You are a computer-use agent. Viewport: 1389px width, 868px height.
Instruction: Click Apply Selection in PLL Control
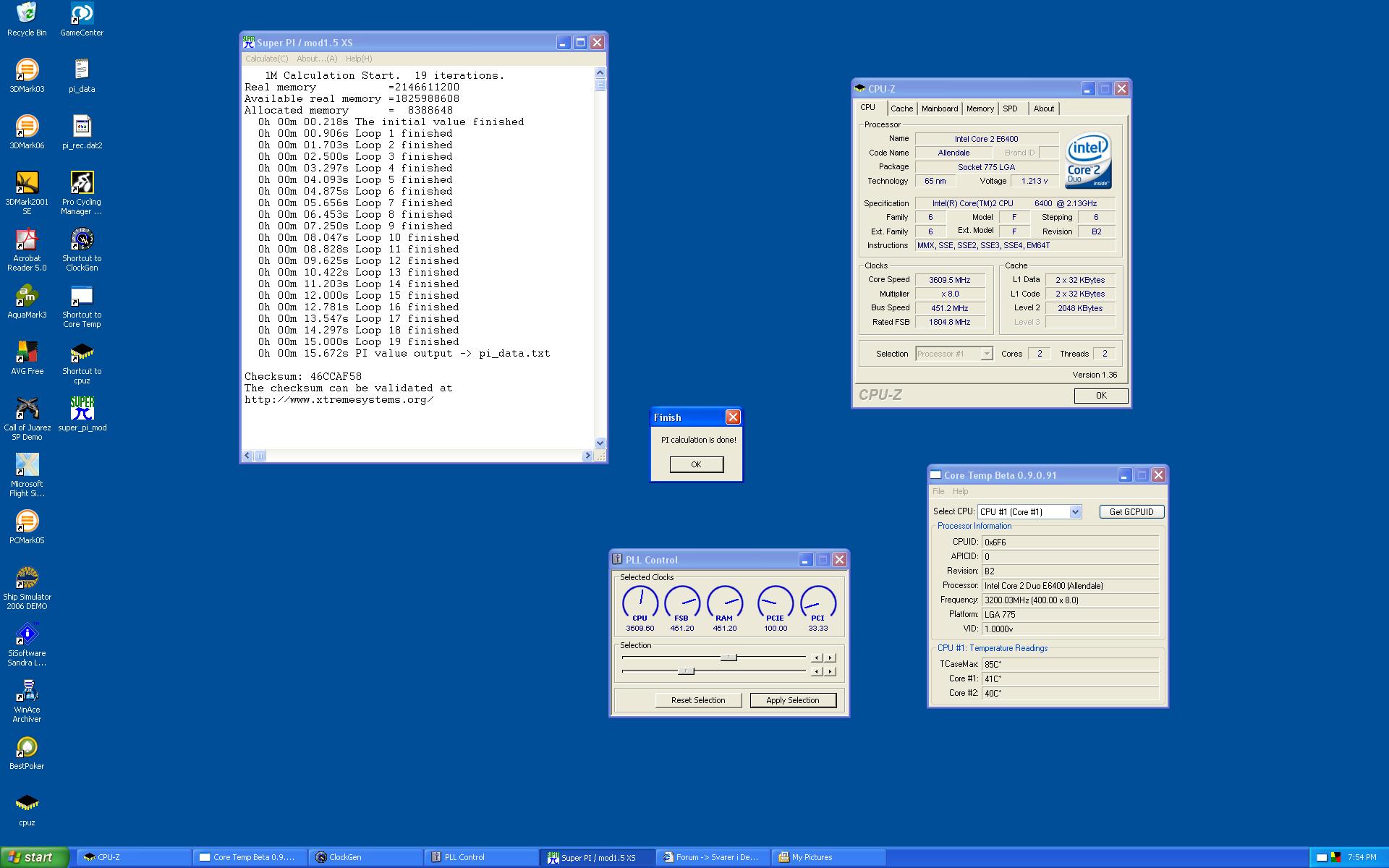click(x=793, y=700)
